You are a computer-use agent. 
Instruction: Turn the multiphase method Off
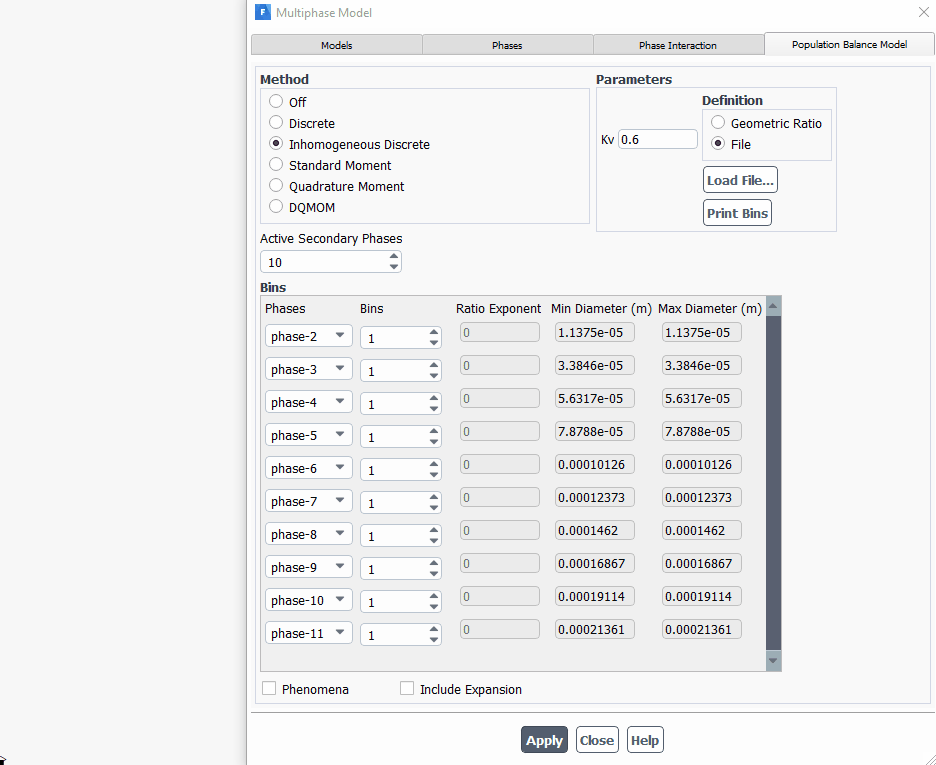(x=275, y=101)
